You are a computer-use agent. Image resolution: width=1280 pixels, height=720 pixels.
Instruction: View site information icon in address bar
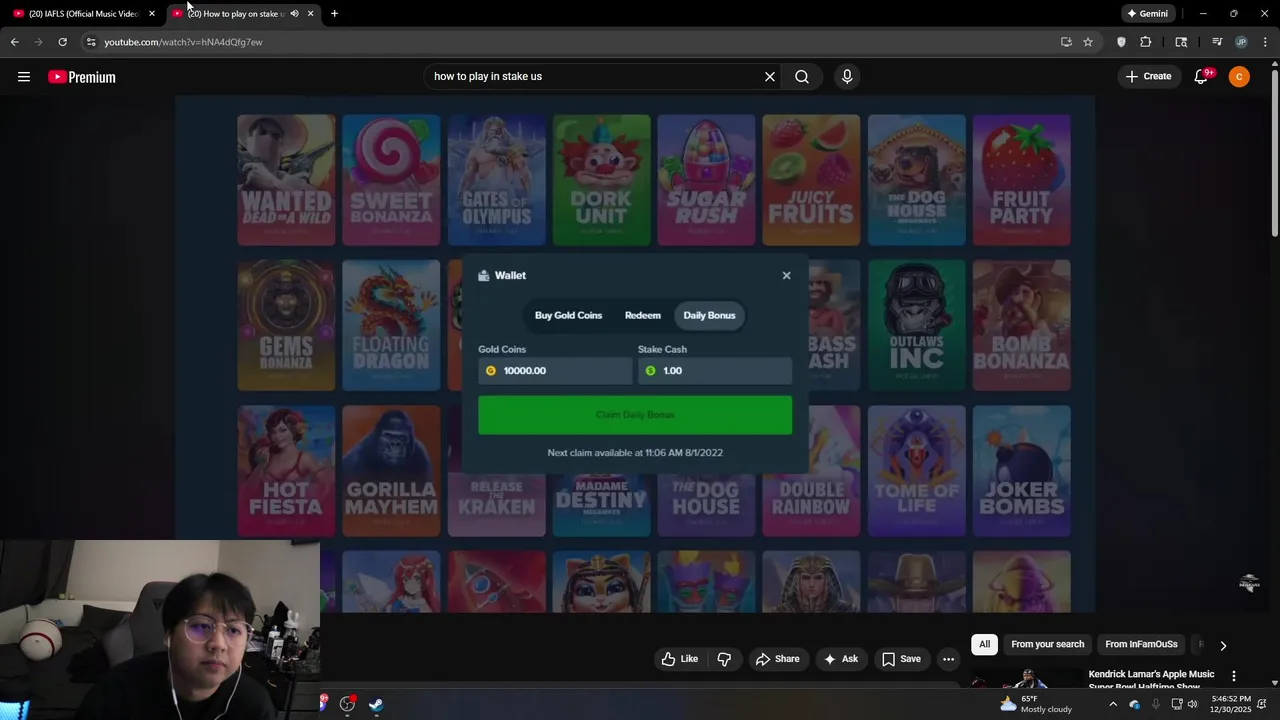coord(91,42)
